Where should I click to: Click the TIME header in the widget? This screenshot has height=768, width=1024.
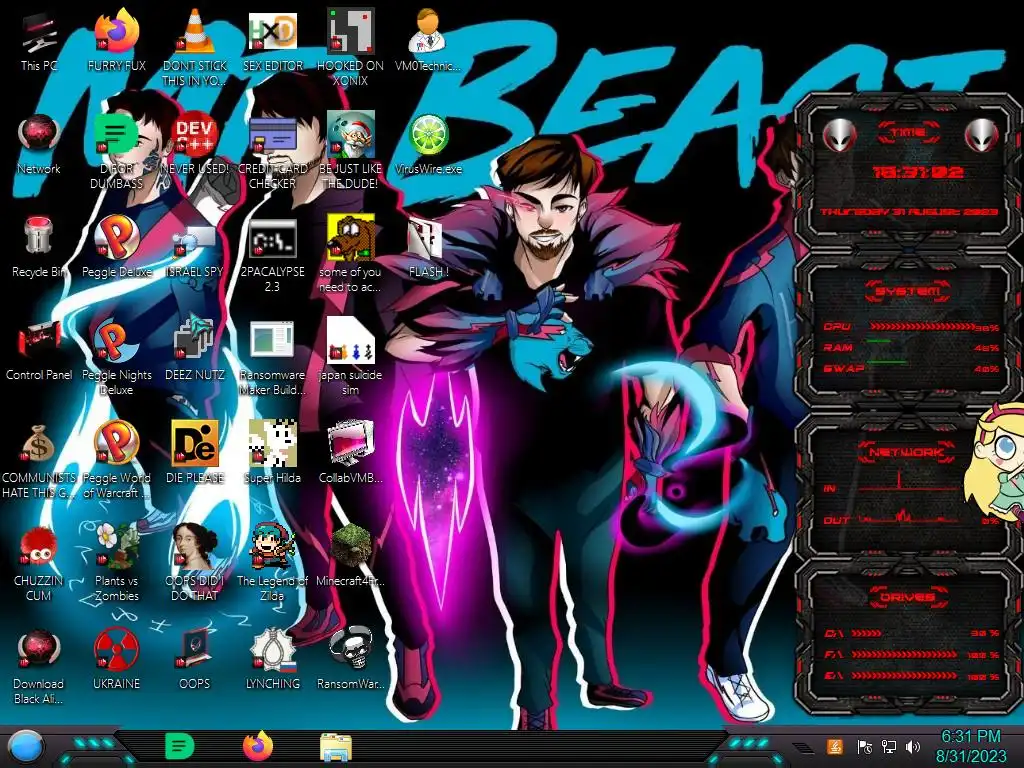[907, 132]
